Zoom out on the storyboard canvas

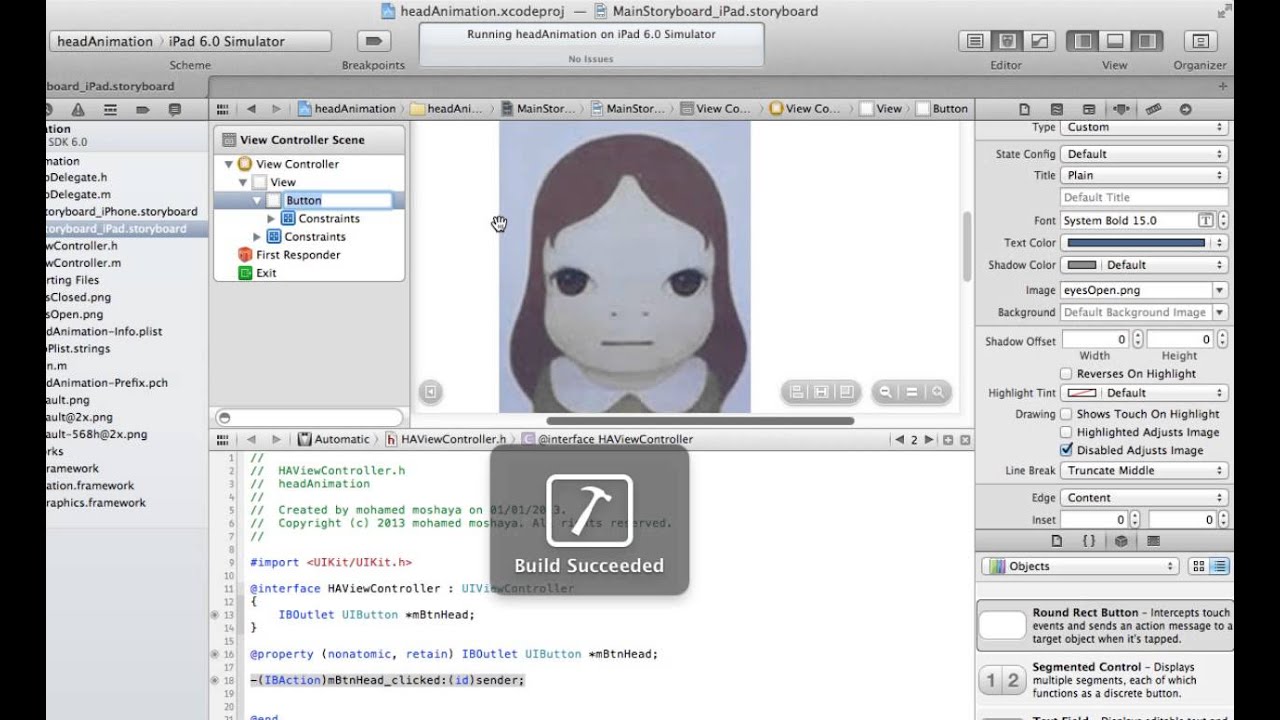coord(885,393)
